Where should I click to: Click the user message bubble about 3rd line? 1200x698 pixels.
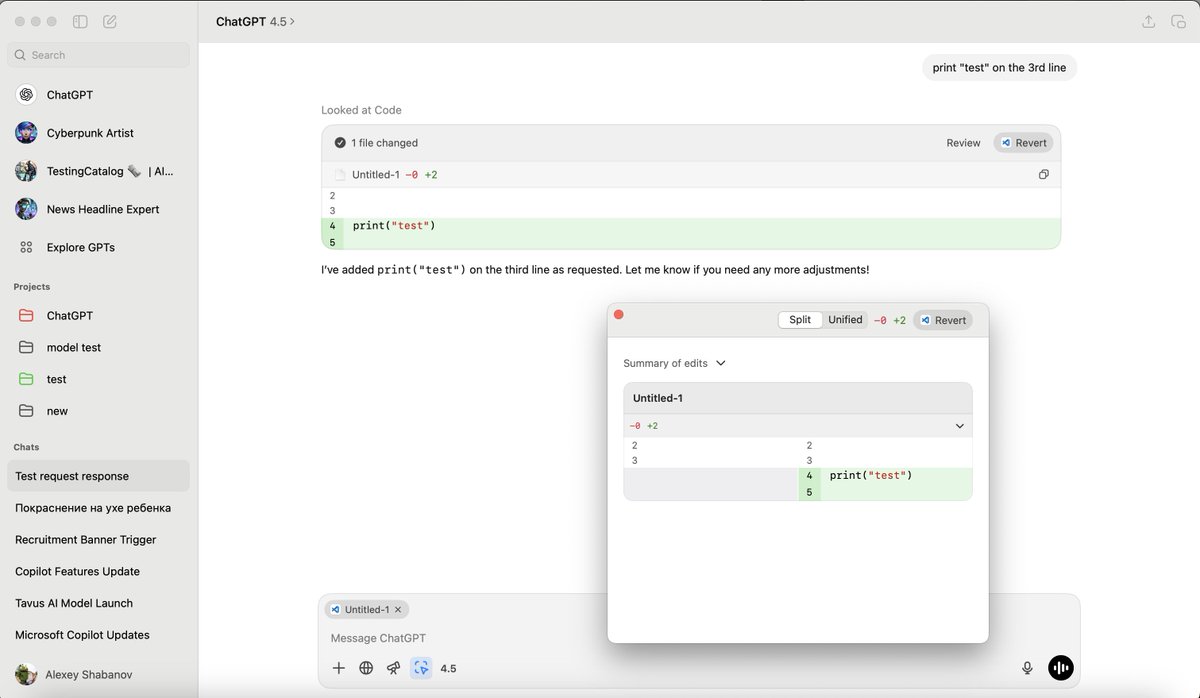click(999, 68)
